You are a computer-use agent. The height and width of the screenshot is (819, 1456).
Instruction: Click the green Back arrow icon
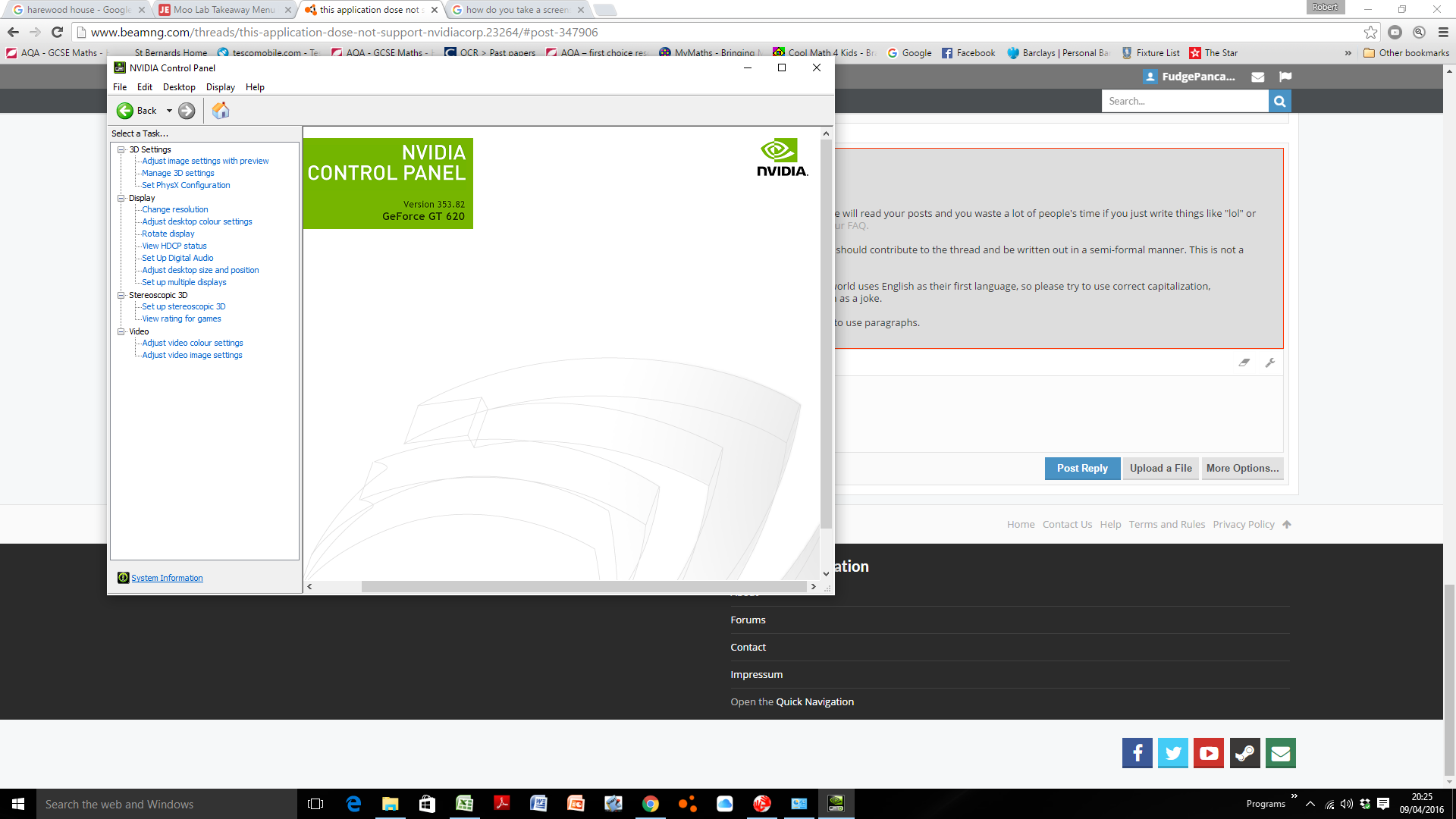tap(125, 111)
